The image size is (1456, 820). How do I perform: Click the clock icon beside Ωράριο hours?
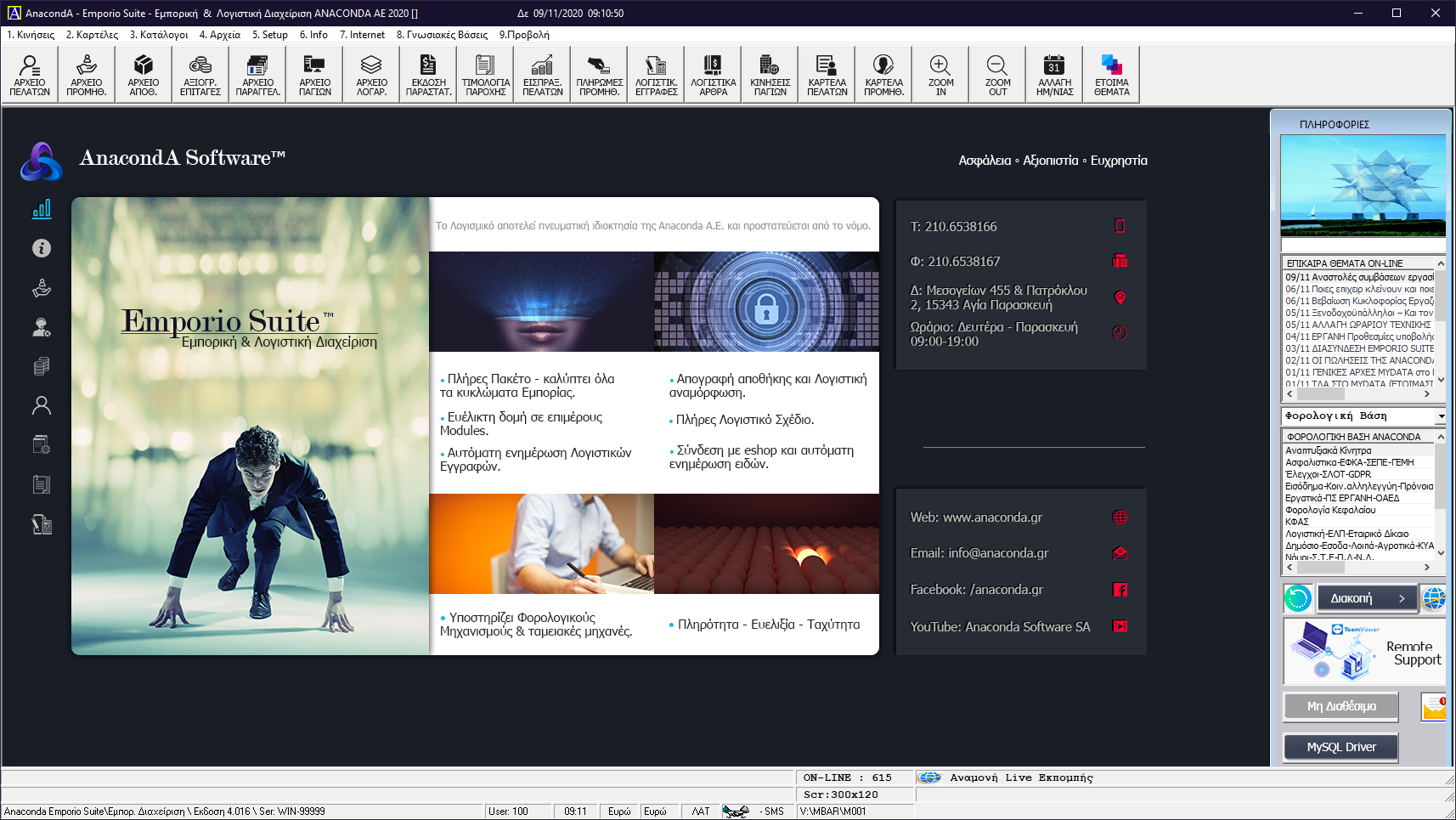coord(1120,333)
